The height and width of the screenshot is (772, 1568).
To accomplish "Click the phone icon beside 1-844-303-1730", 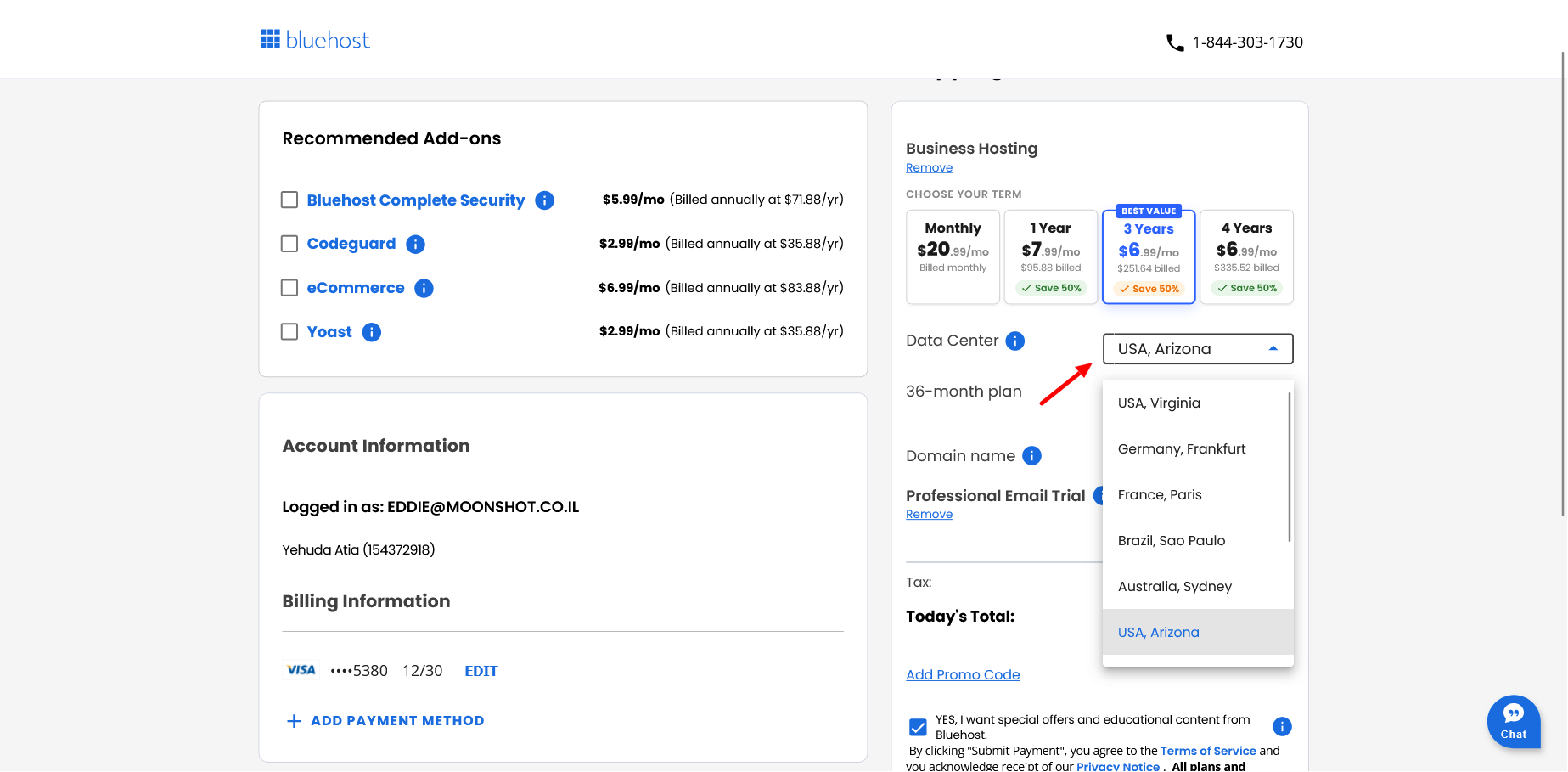I will pyautogui.click(x=1175, y=42).
